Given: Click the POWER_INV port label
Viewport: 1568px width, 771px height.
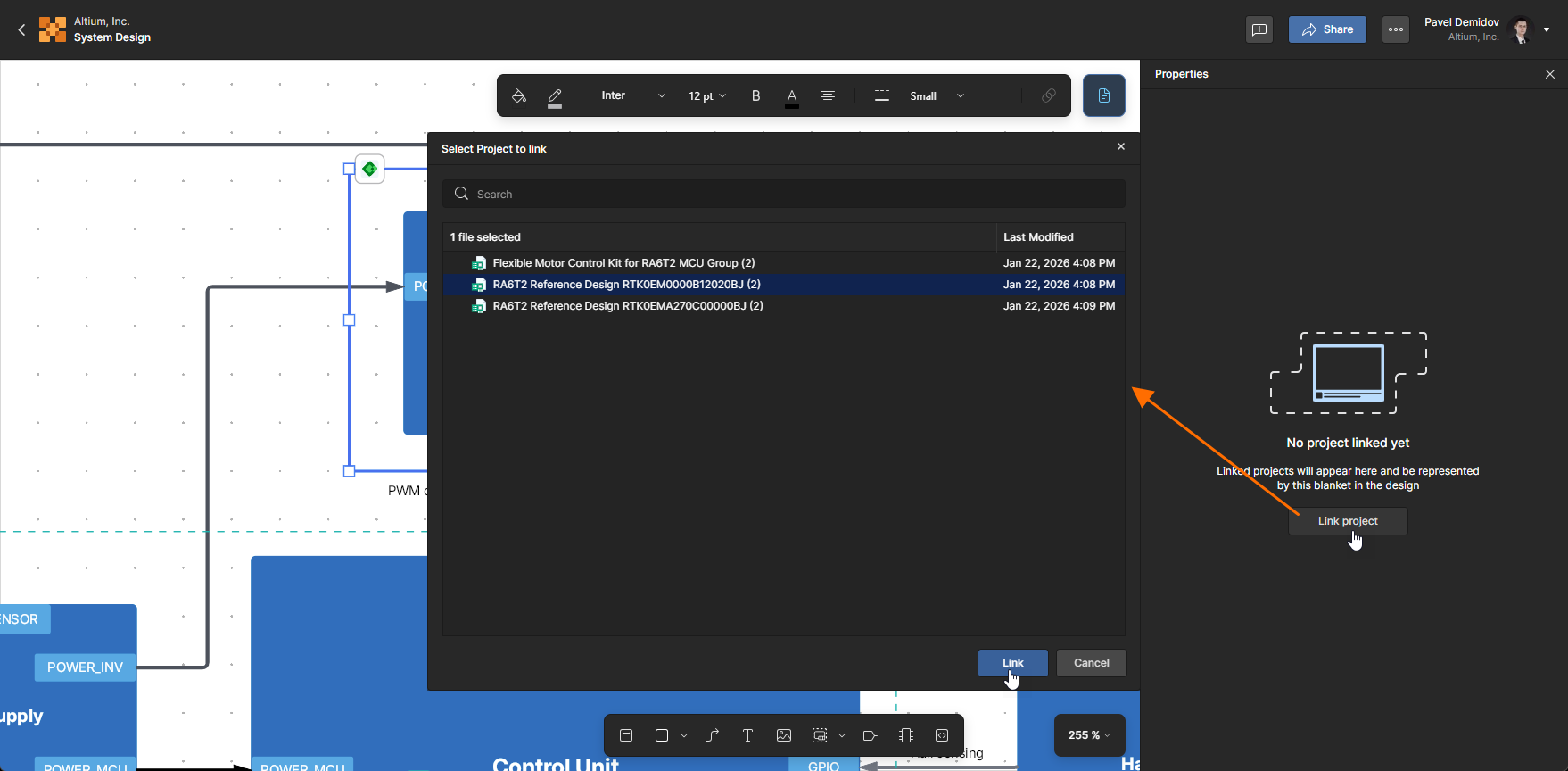Looking at the screenshot, I should tap(86, 667).
